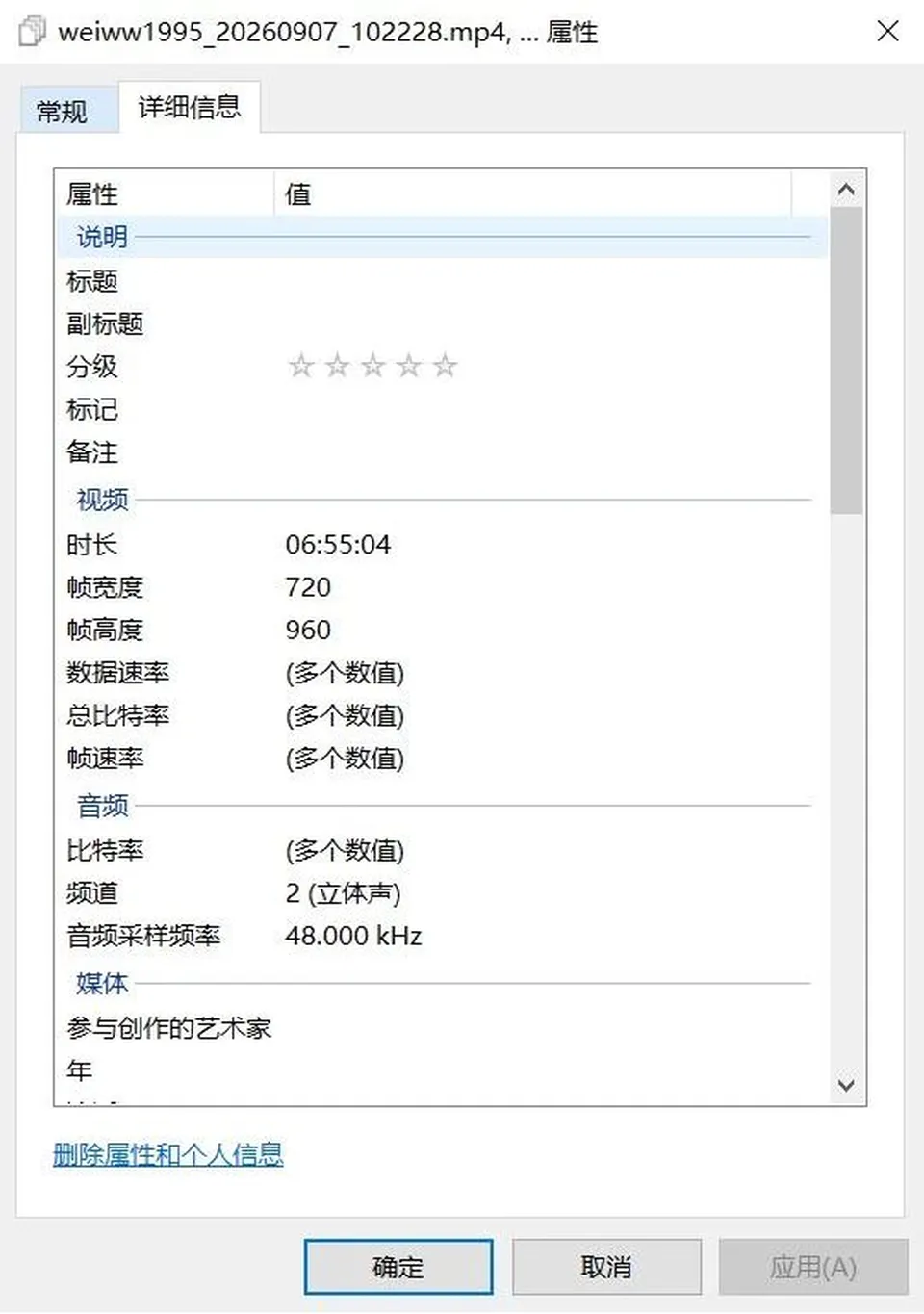Open the 删除属性和个人信息 link
This screenshot has height=1314, width=924.
(x=168, y=1153)
